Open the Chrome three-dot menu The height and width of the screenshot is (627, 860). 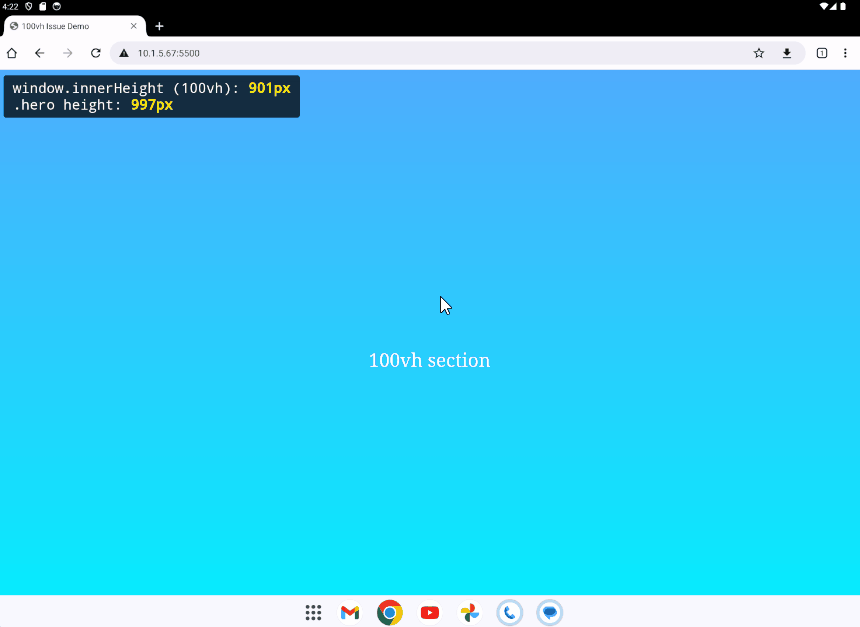pyautogui.click(x=846, y=53)
